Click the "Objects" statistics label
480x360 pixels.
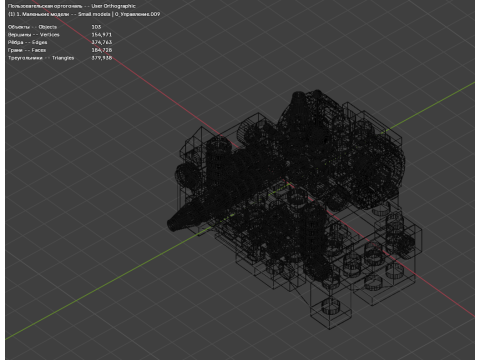[48, 27]
